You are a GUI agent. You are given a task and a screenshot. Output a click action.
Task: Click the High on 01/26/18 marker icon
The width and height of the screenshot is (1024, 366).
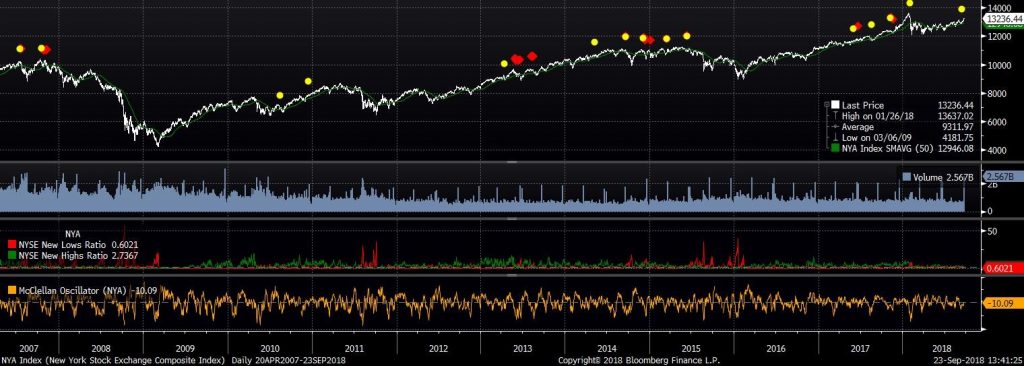pos(835,116)
